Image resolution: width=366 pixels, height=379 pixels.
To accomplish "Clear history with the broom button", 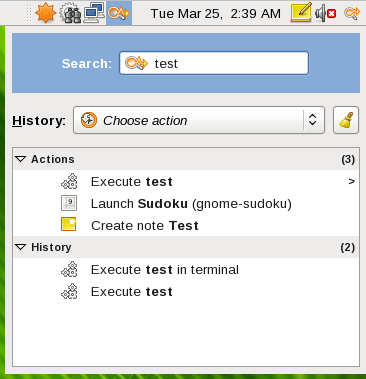I will pyautogui.click(x=346, y=120).
